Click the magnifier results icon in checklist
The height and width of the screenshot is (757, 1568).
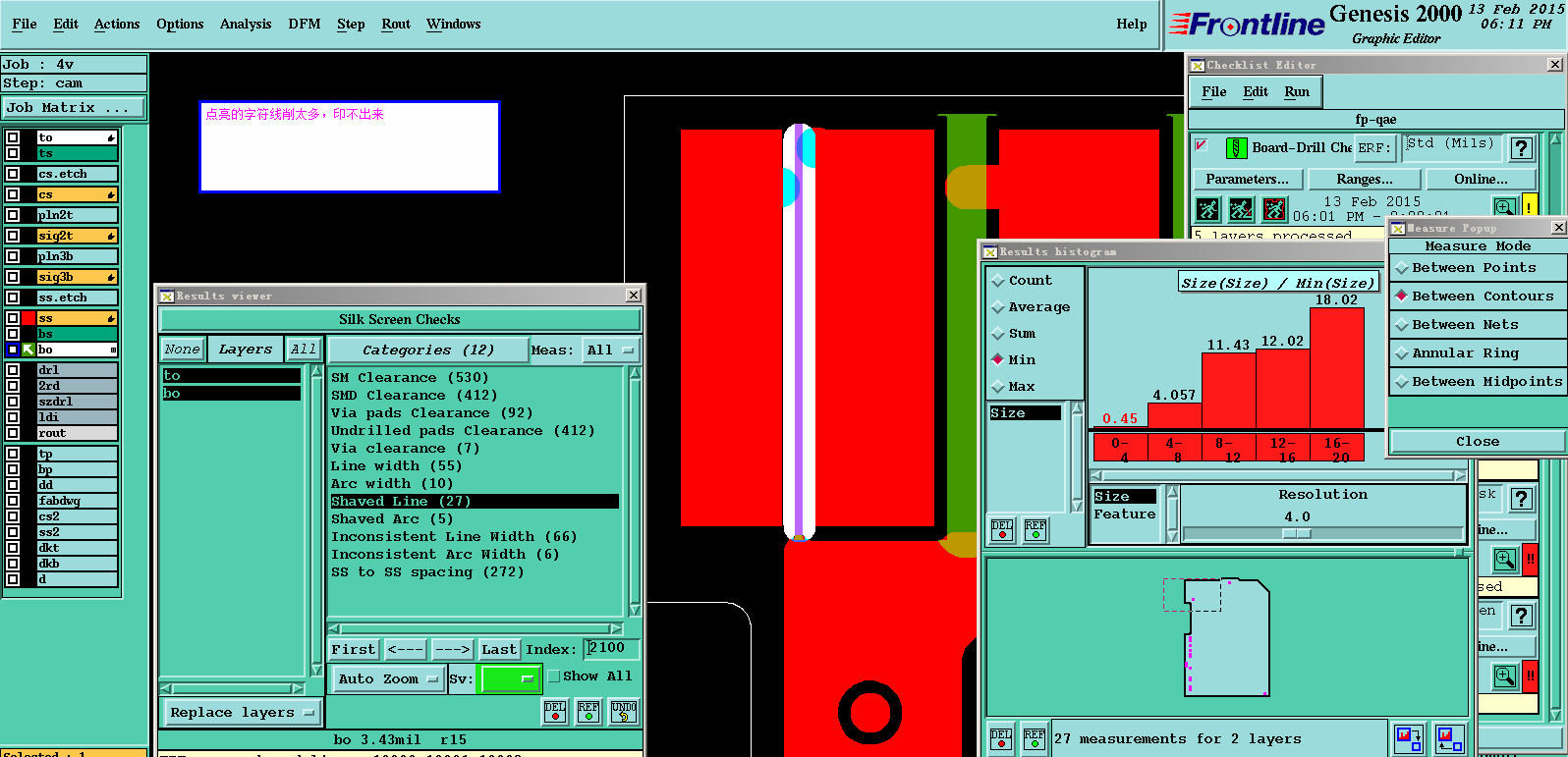[x=1504, y=207]
